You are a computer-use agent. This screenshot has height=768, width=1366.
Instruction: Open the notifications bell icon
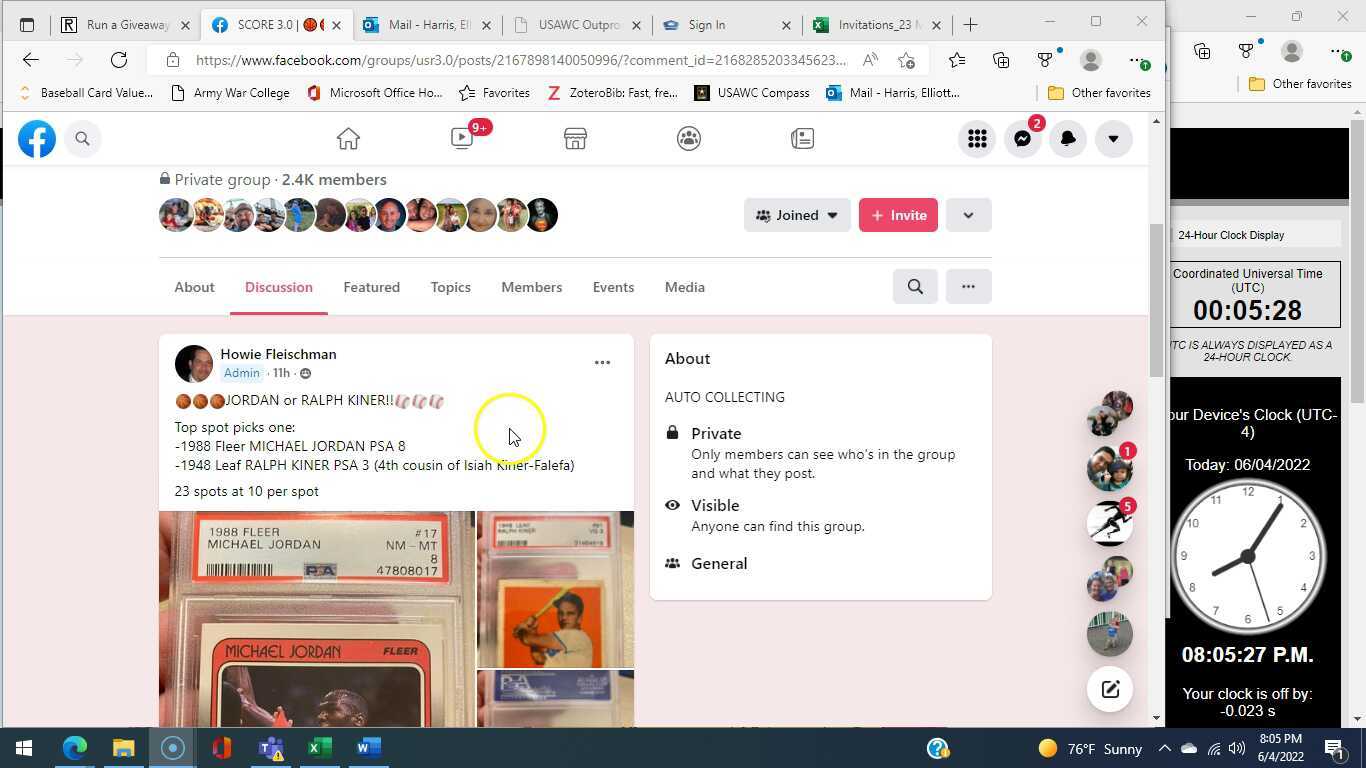click(x=1067, y=139)
